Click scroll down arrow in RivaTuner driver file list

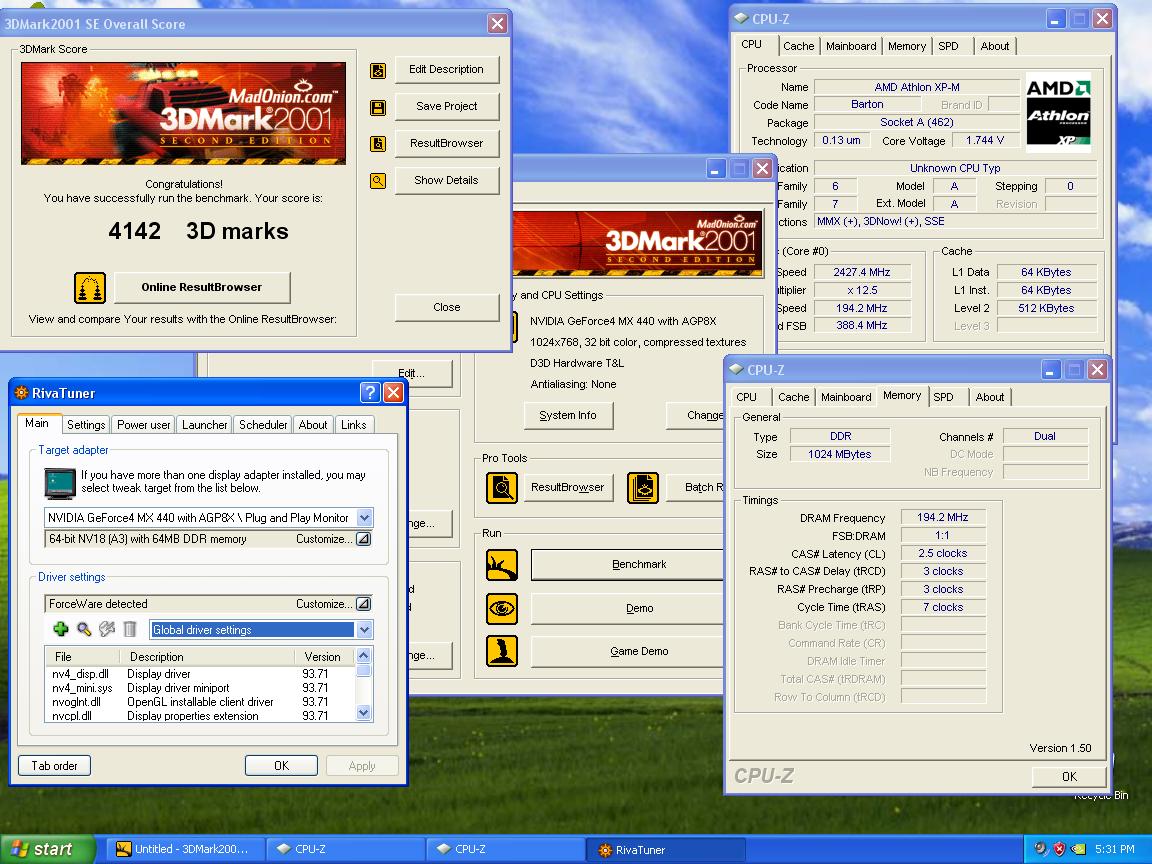click(x=364, y=713)
